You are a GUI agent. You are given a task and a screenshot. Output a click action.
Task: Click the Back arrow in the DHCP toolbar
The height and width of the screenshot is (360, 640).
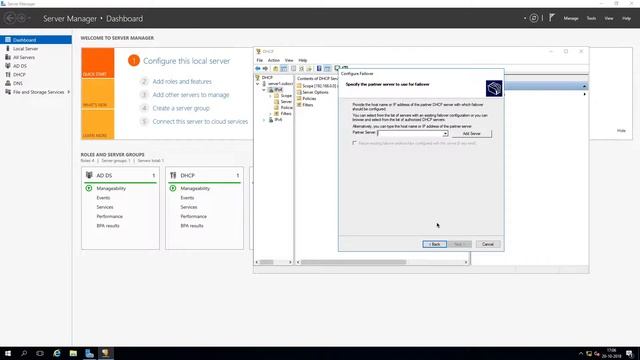(258, 69)
